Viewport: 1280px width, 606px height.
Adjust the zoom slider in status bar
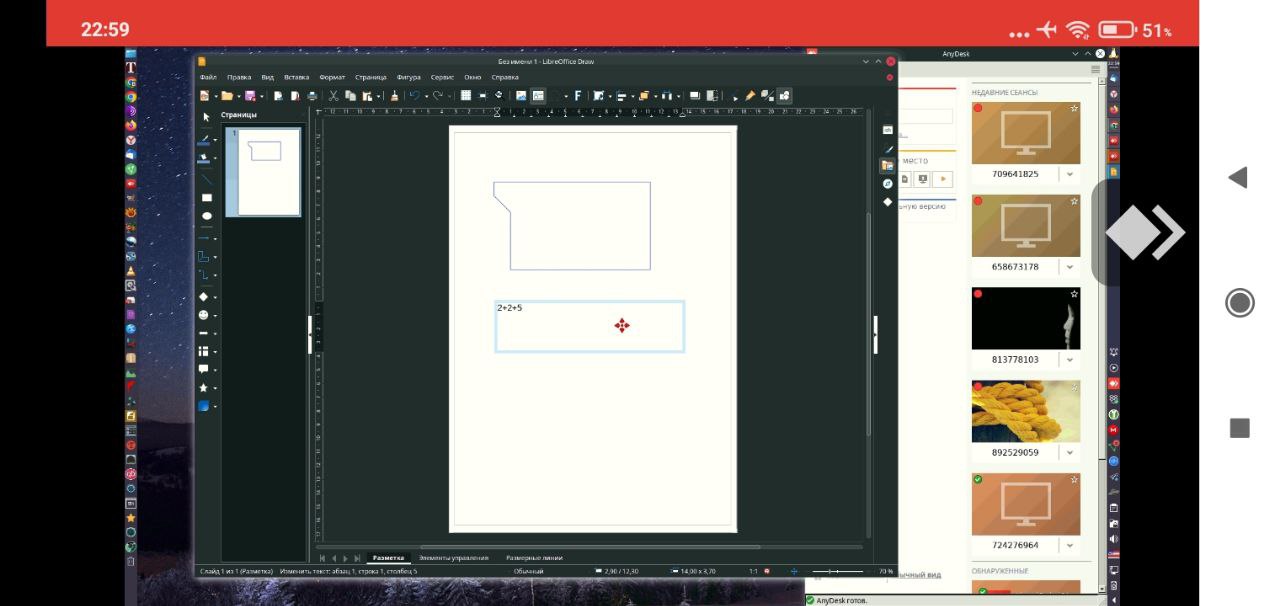[x=838, y=571]
